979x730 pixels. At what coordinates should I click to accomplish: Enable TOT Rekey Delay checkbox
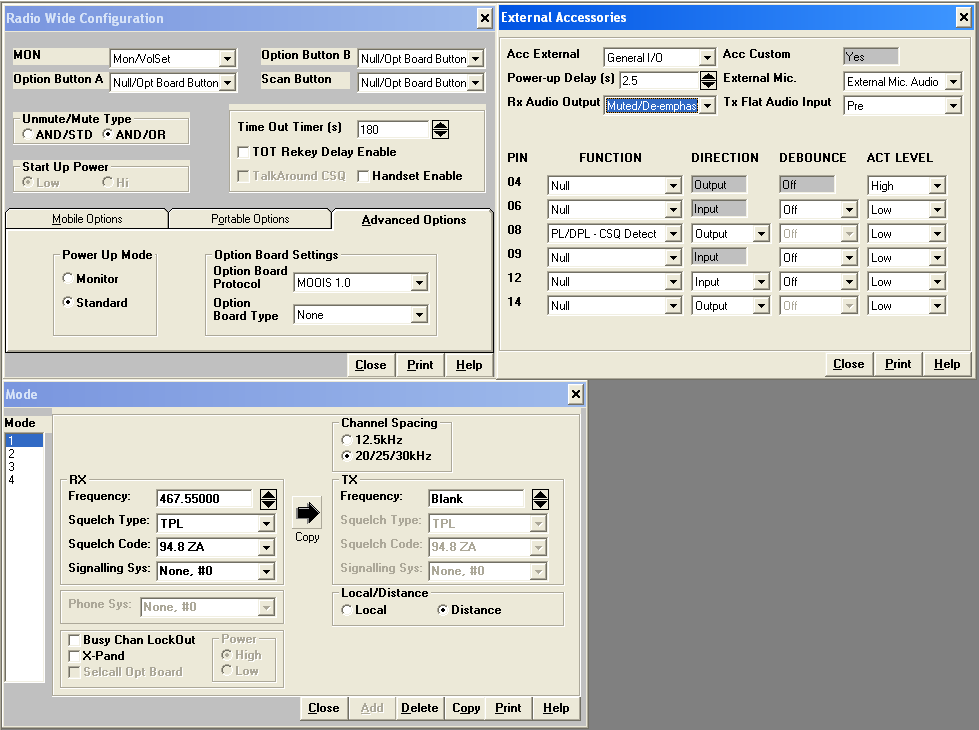244,152
